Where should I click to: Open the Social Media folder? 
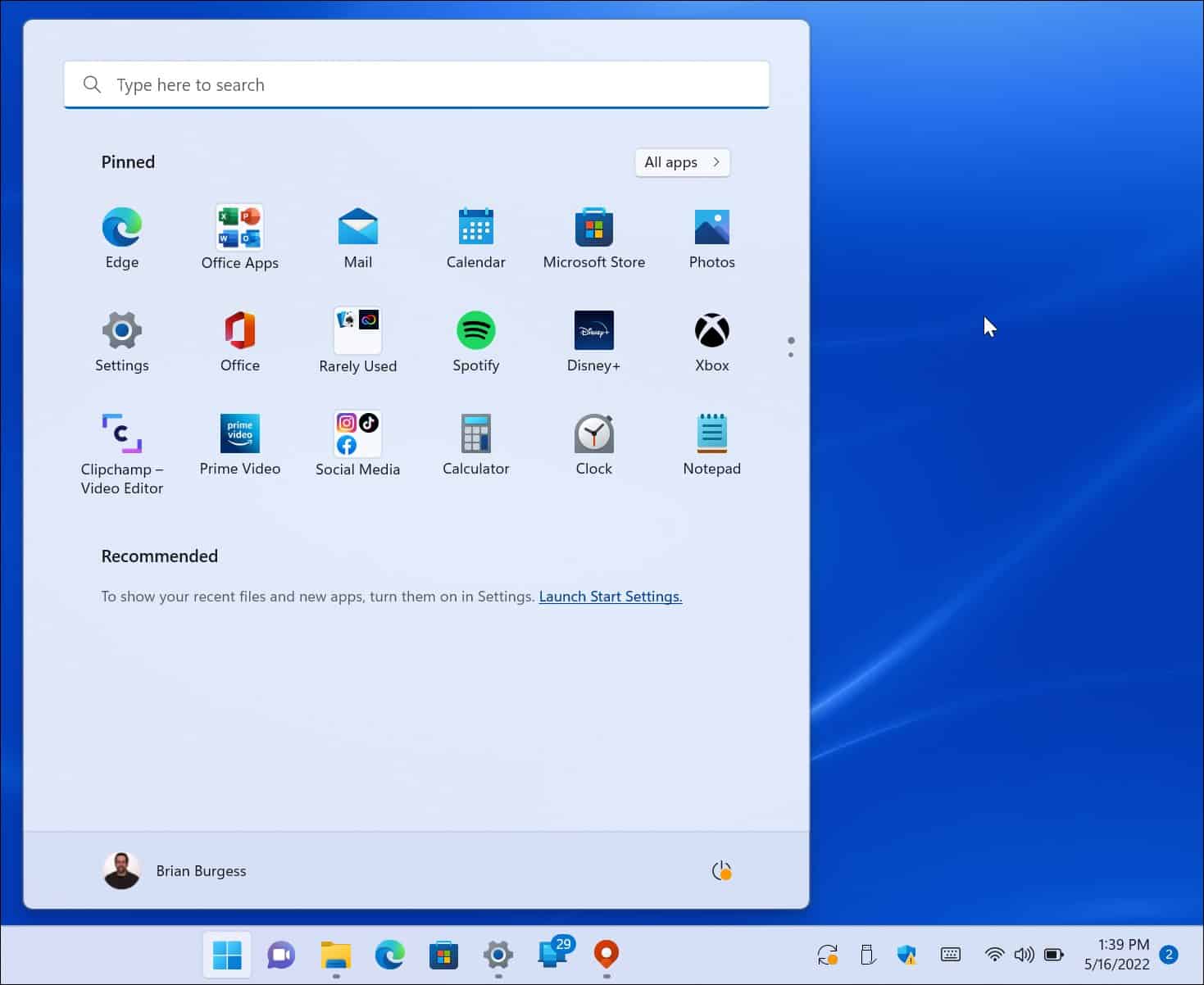click(357, 434)
